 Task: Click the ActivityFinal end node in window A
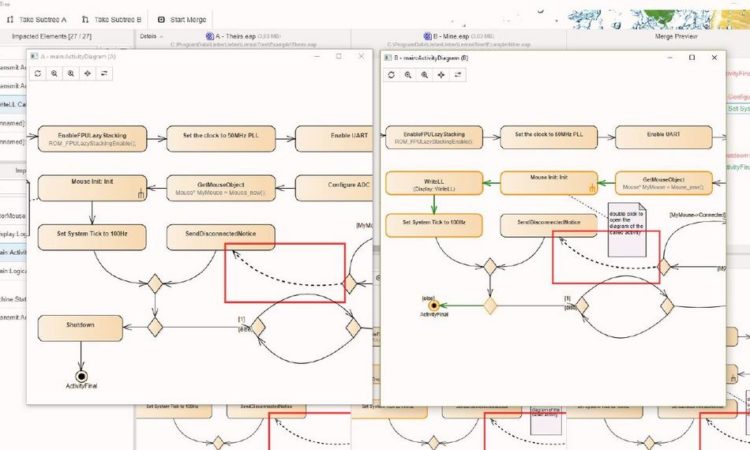pos(81,377)
